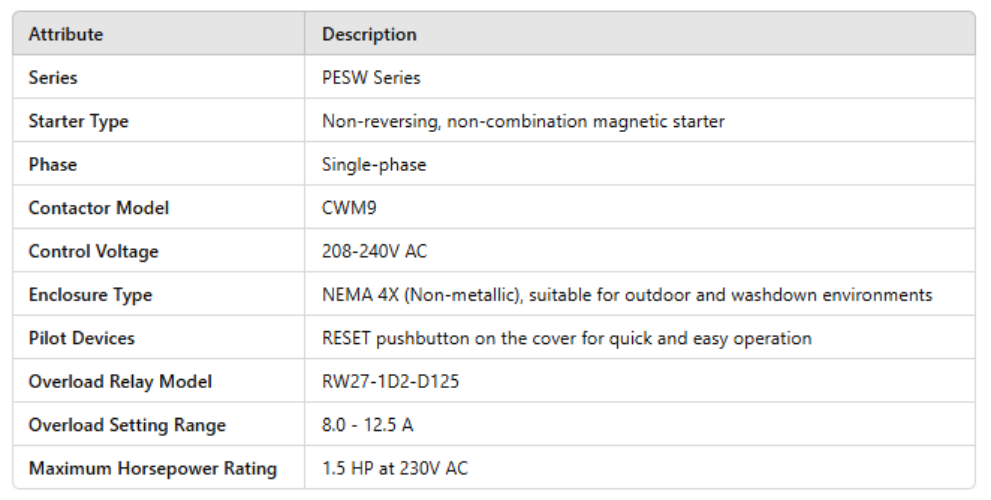
Task: Click the Description column header
Action: [x=369, y=34]
